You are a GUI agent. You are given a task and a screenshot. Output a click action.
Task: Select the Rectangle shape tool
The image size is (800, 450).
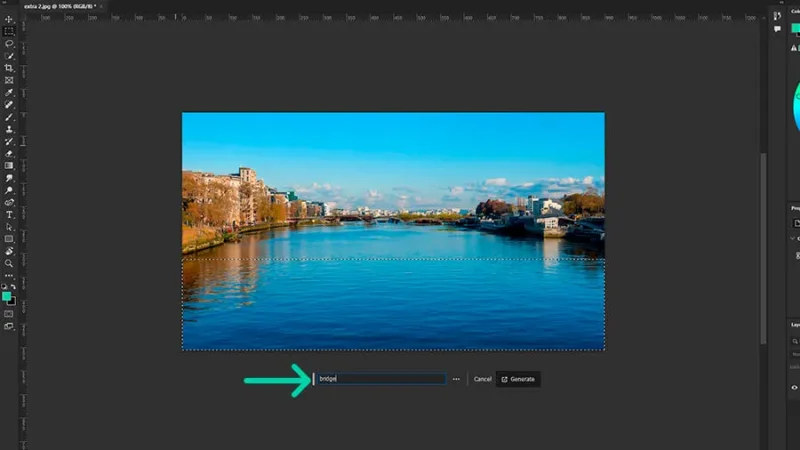point(9,239)
